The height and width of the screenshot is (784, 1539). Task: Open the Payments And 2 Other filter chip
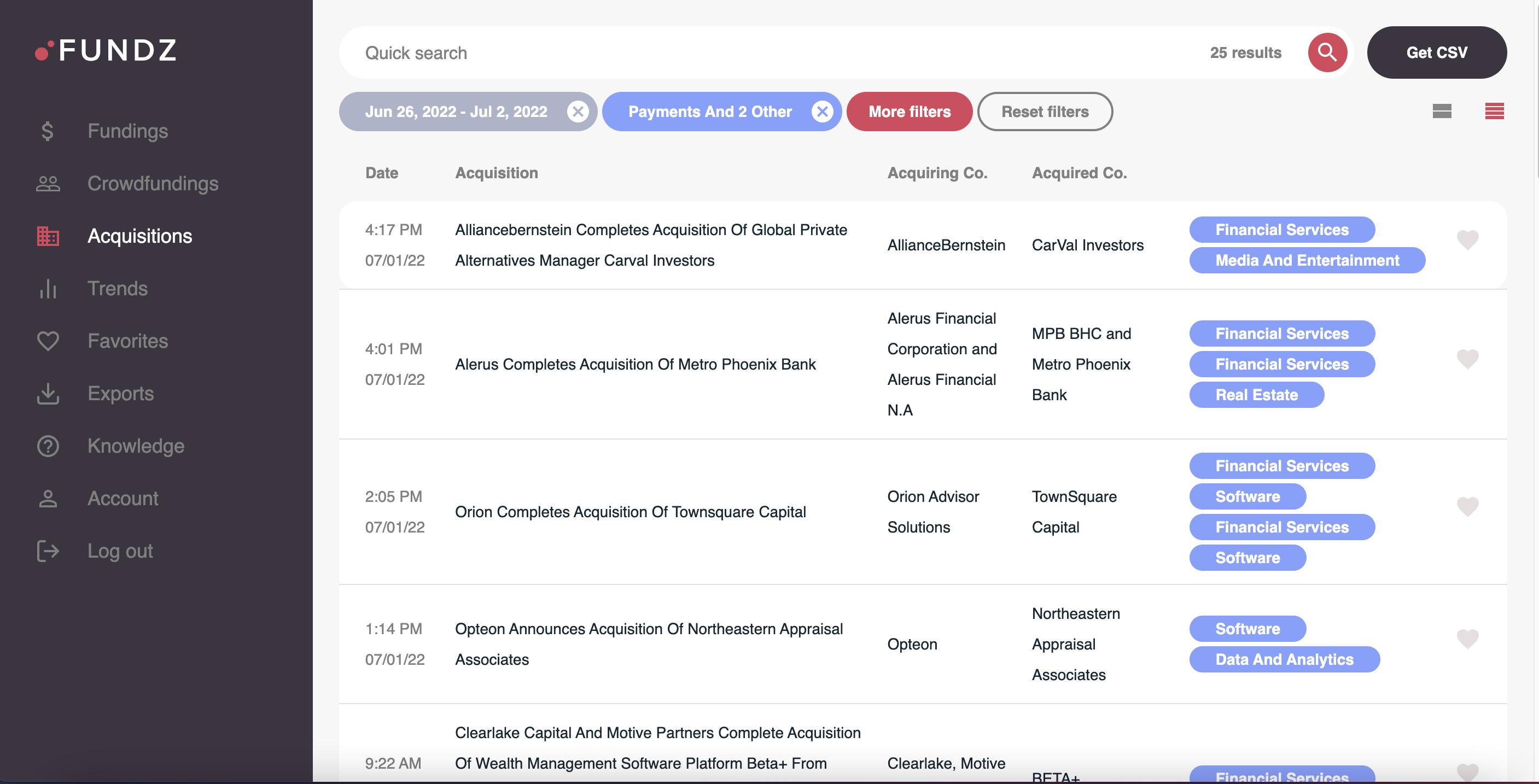[710, 111]
